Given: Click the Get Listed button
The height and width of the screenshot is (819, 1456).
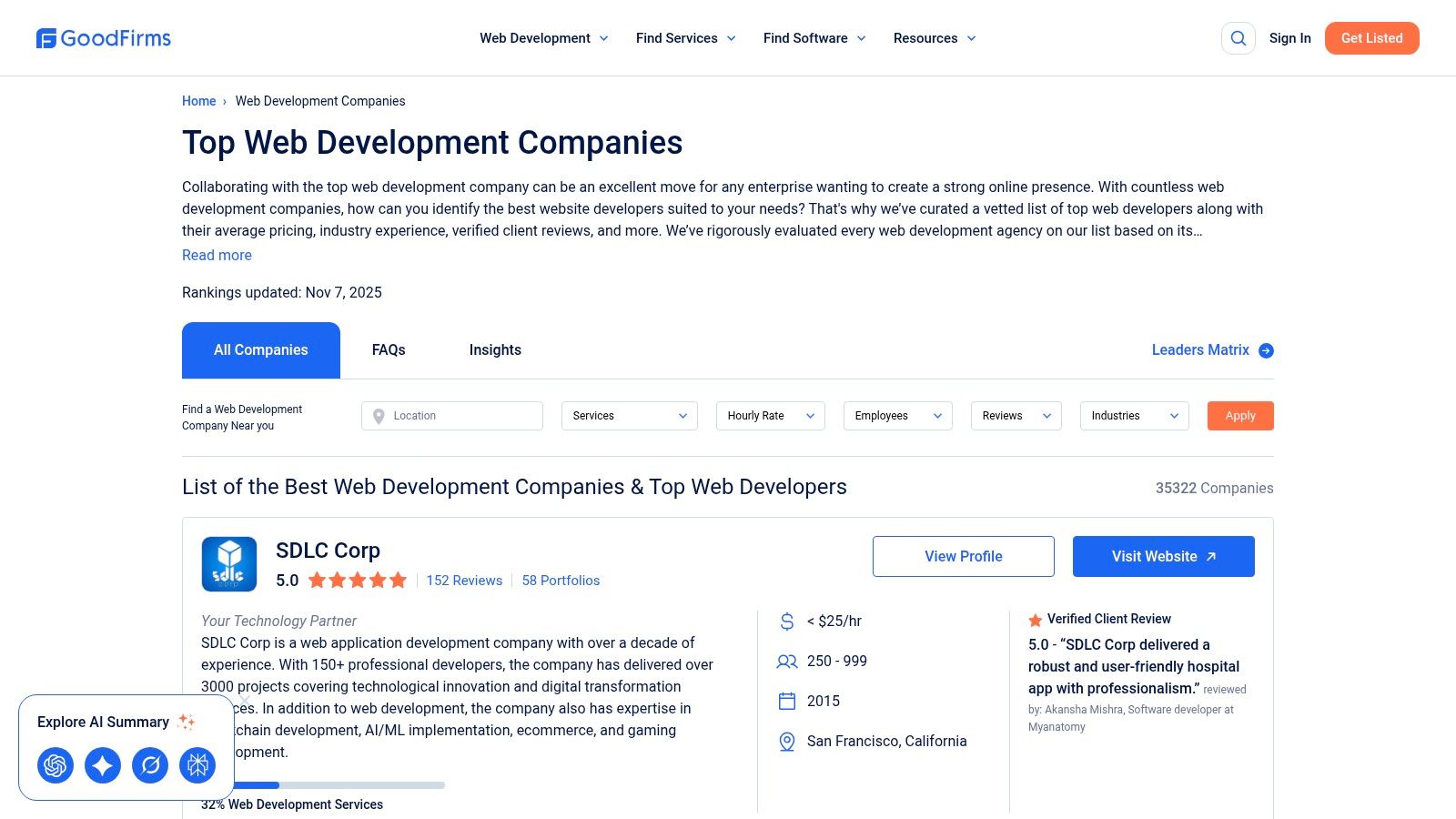Looking at the screenshot, I should pyautogui.click(x=1371, y=38).
